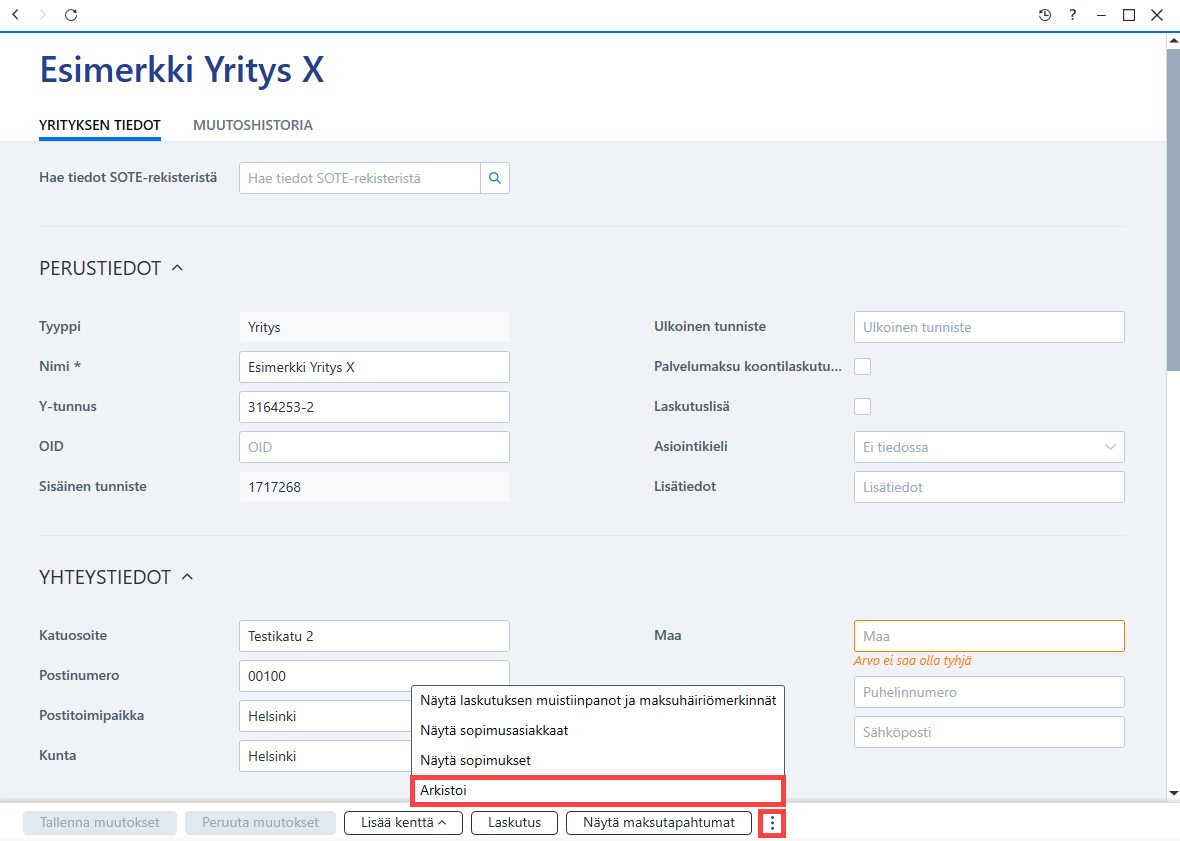Click into the Maa input field

pyautogui.click(x=989, y=636)
